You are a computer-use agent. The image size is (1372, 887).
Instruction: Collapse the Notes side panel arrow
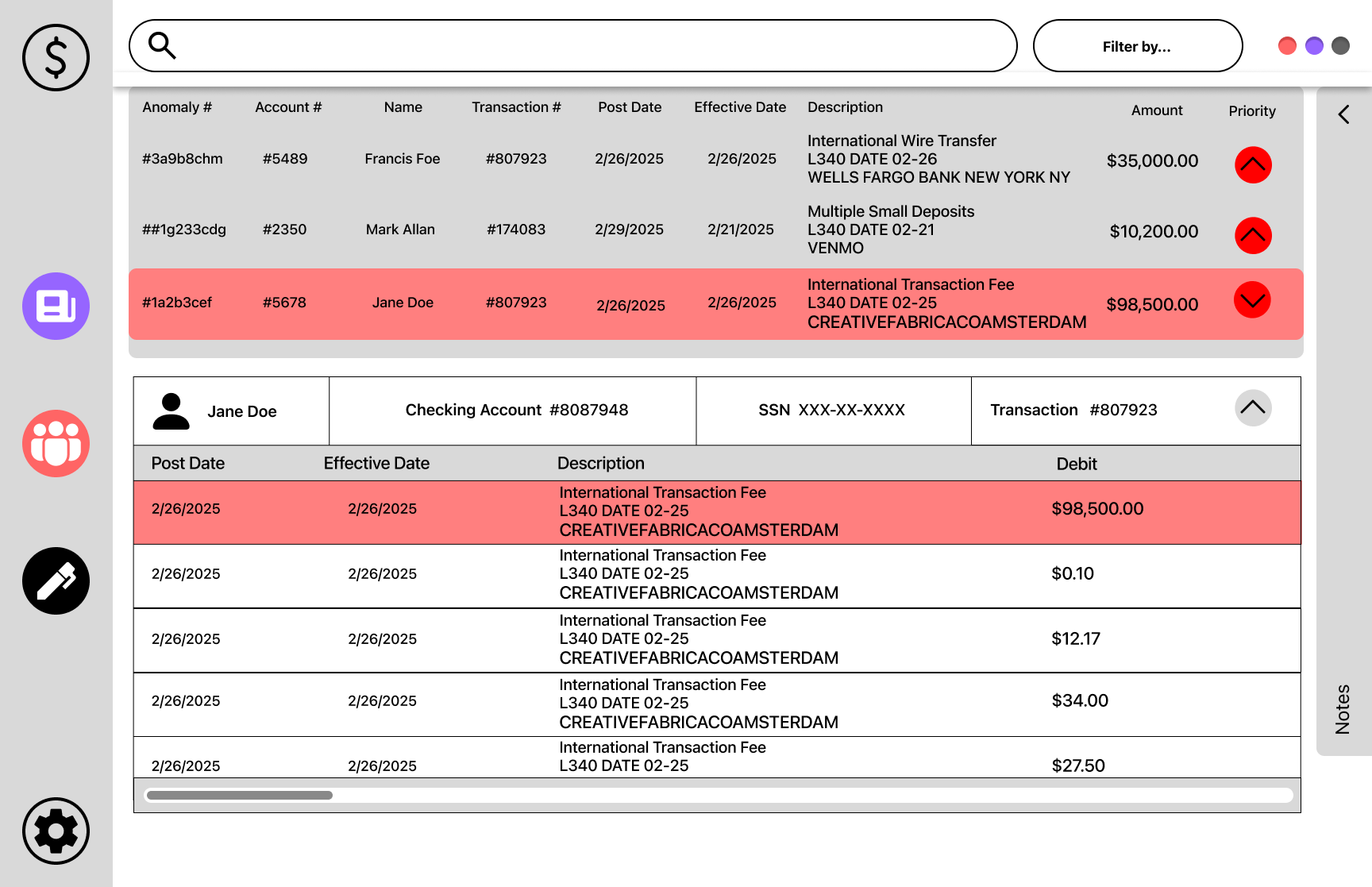tap(1343, 114)
